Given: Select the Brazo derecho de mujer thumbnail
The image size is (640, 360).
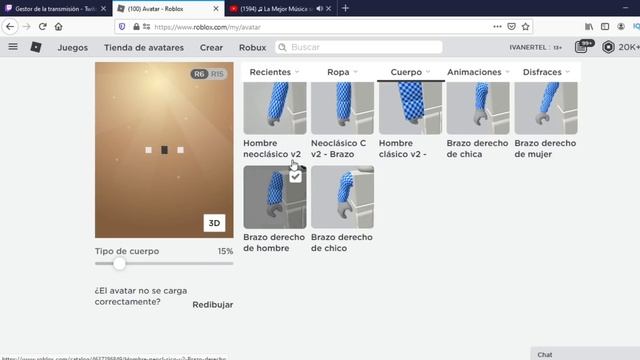Looking at the screenshot, I should click(x=546, y=108).
